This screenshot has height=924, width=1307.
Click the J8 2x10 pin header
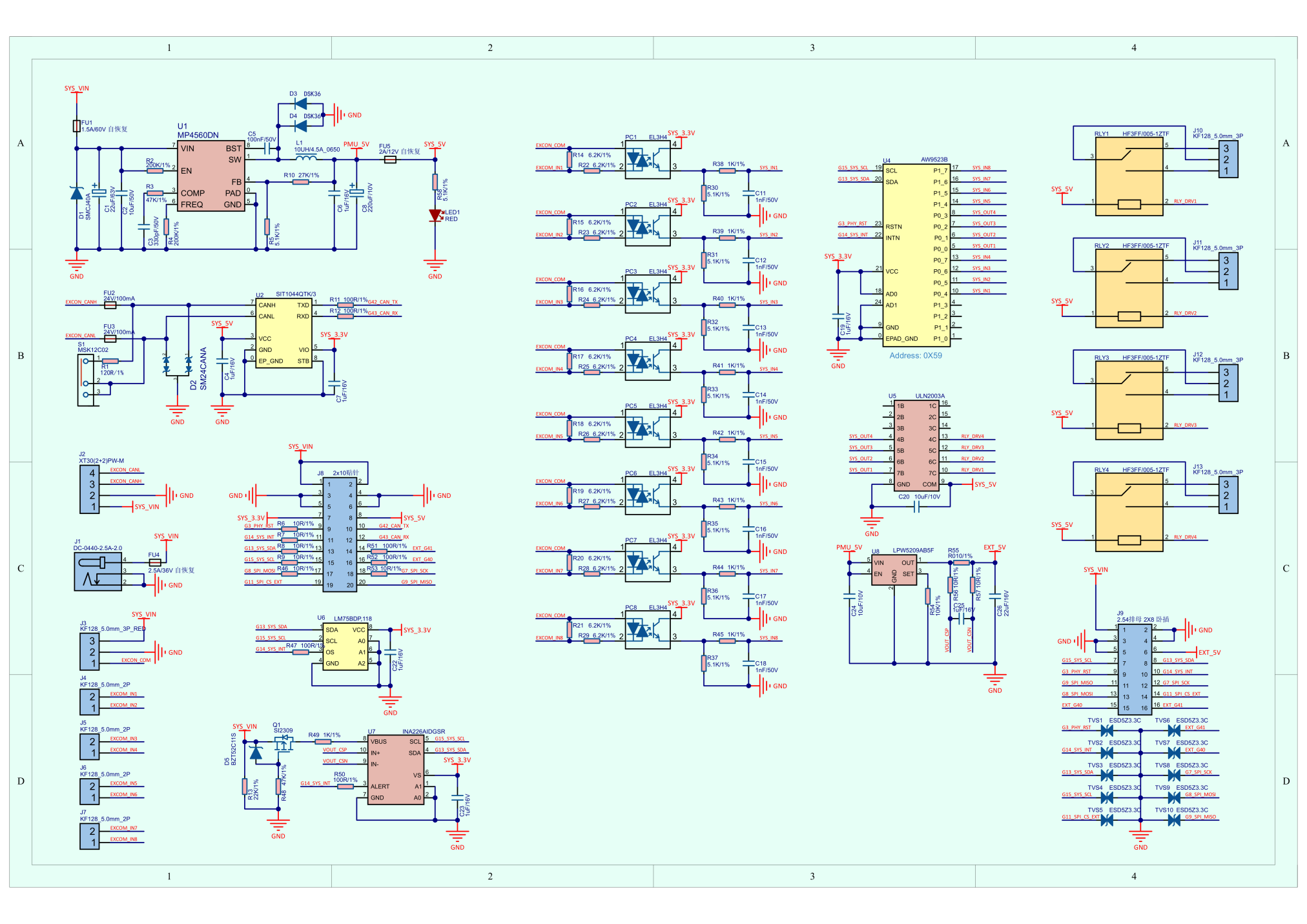click(340, 534)
